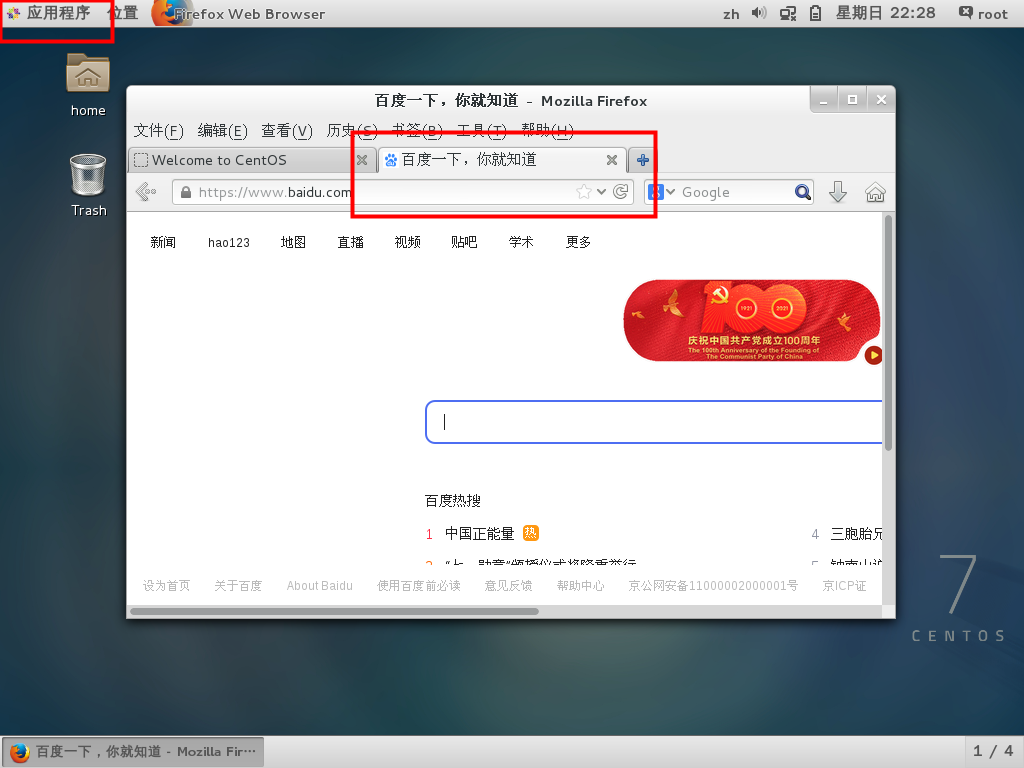Open the 应用程序 menu
This screenshot has height=768, width=1024.
50,13
